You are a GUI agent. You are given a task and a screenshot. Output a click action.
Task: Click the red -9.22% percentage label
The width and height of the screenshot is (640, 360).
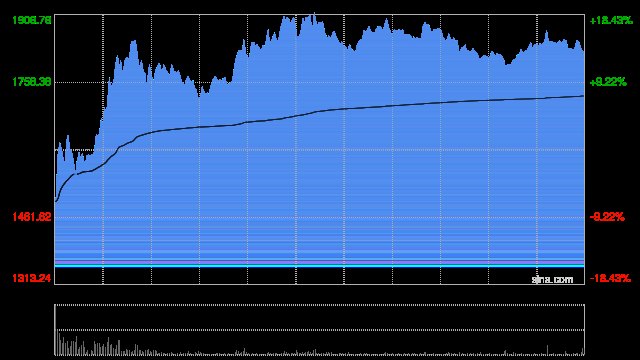tap(607, 217)
